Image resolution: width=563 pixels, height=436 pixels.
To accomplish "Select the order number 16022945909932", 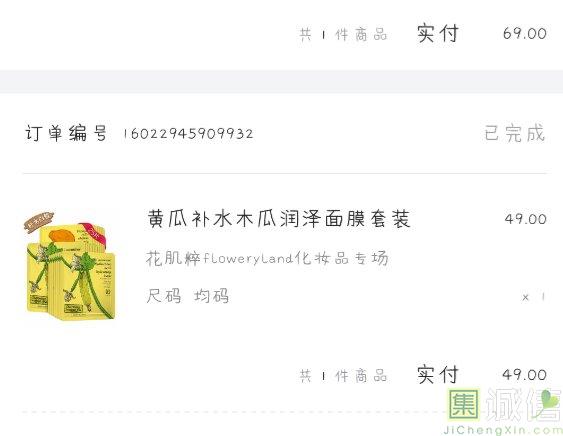I will tap(189, 134).
